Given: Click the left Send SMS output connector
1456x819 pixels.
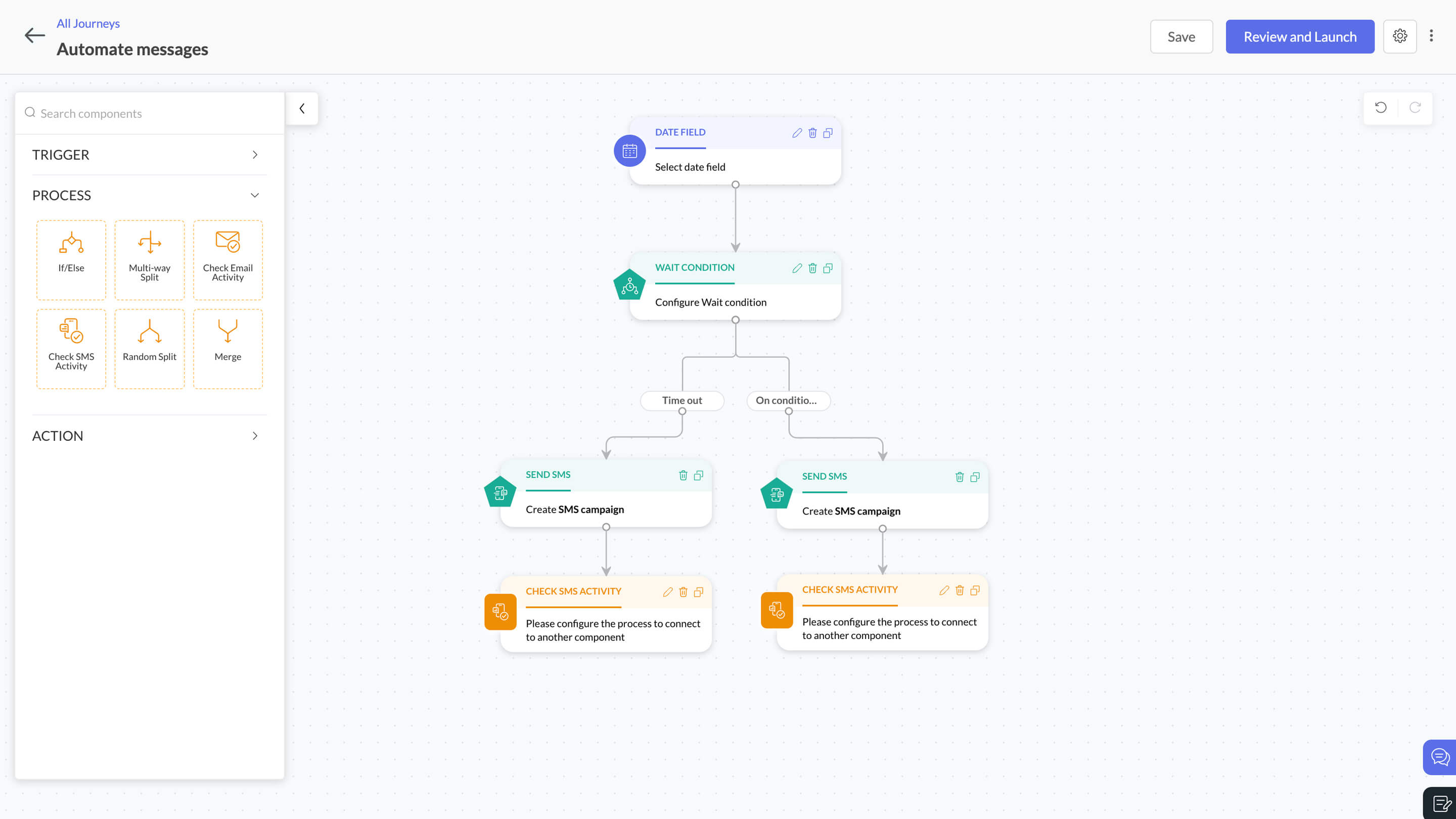Looking at the screenshot, I should pos(606,527).
